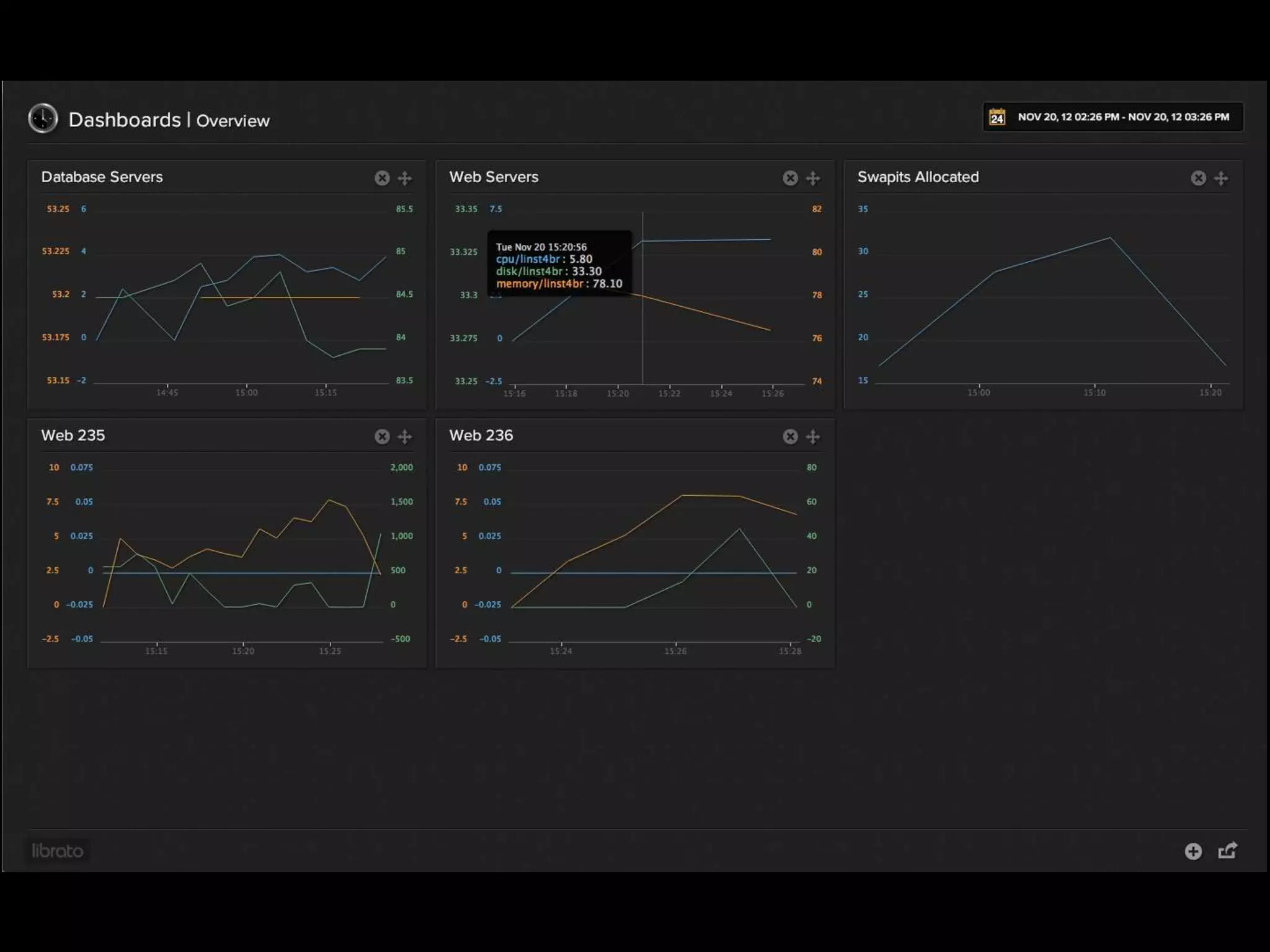The width and height of the screenshot is (1270, 952).
Task: Select the Overview dashboard title
Action: (233, 121)
